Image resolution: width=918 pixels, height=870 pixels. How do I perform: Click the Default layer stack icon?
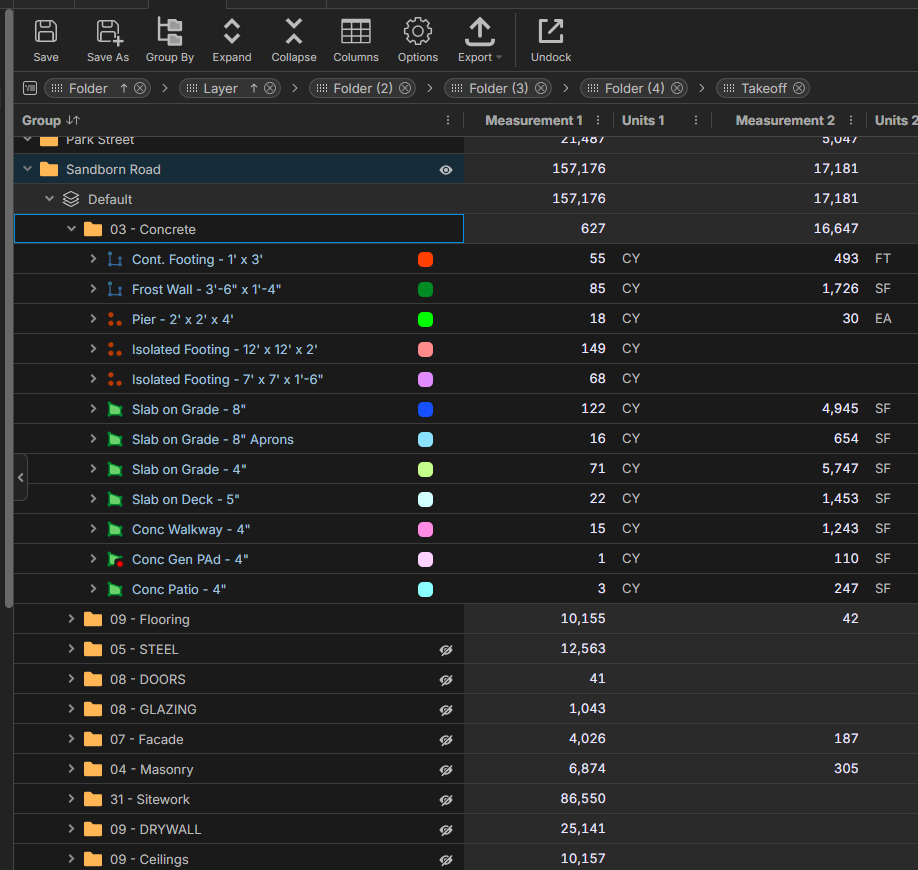pos(71,199)
